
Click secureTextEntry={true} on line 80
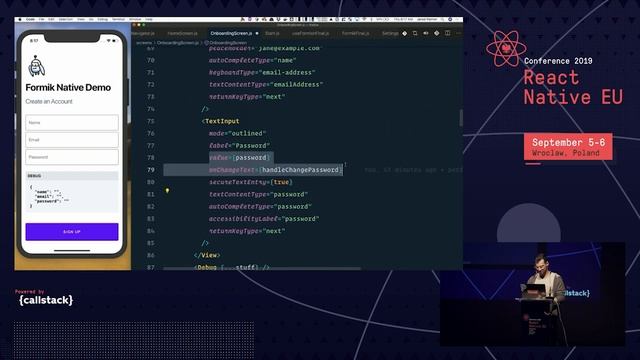pos(251,182)
